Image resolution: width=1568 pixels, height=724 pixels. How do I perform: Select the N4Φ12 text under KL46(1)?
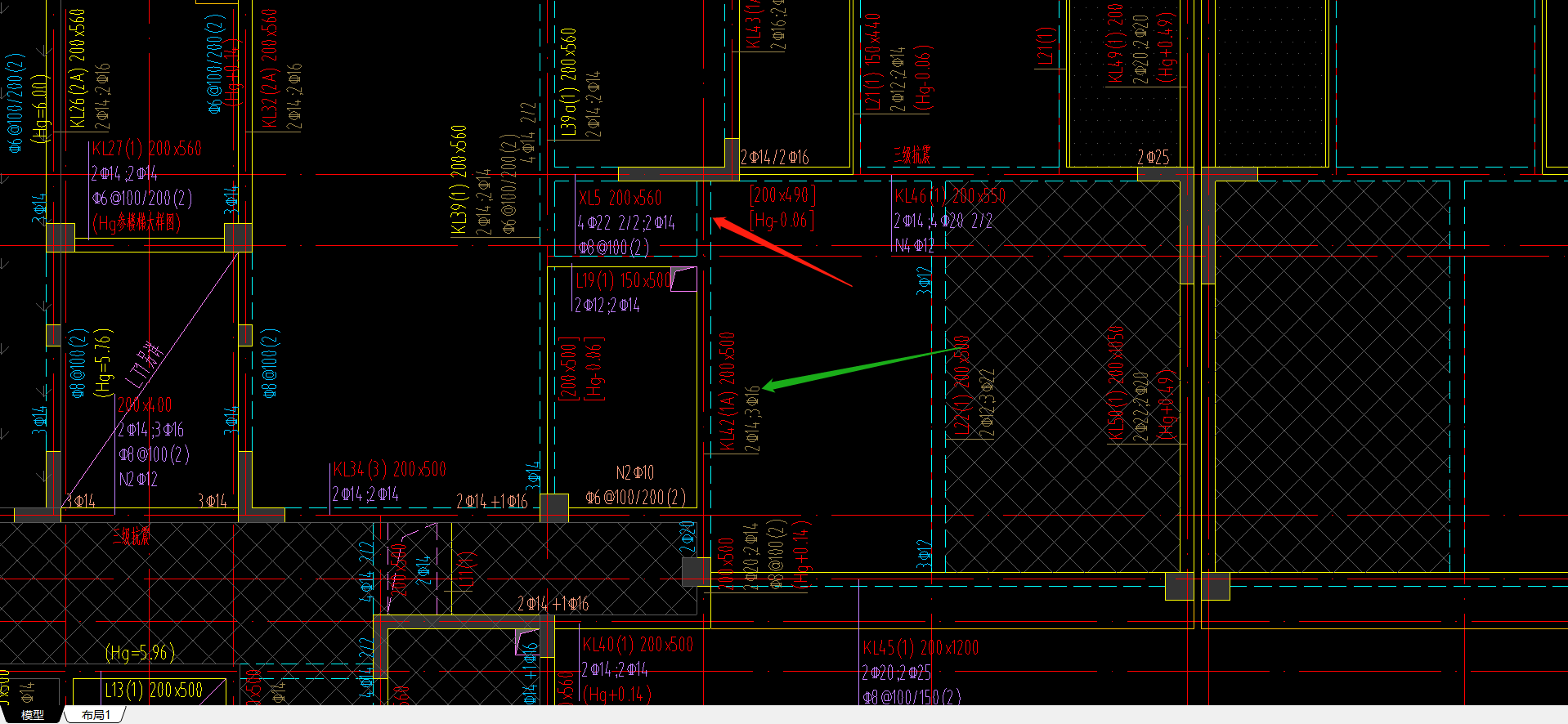click(x=914, y=245)
